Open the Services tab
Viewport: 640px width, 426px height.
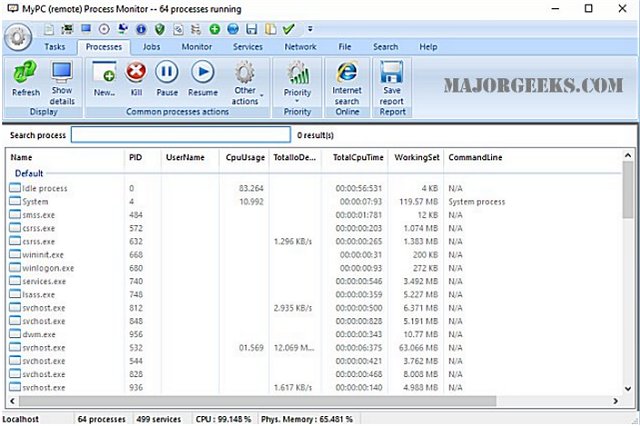[x=248, y=47]
